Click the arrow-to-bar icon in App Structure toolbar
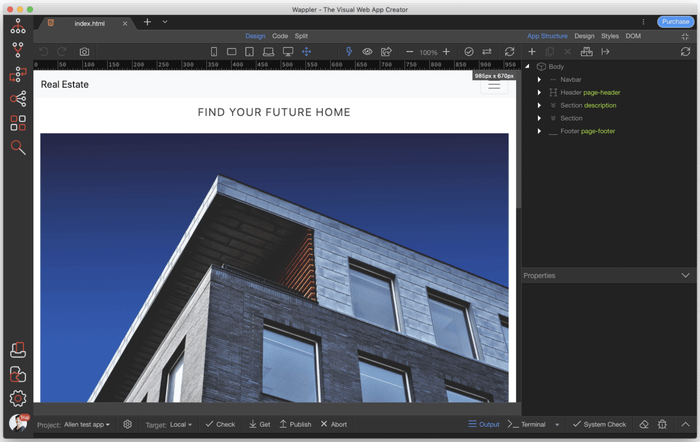This screenshot has height=442, width=700. (x=605, y=52)
